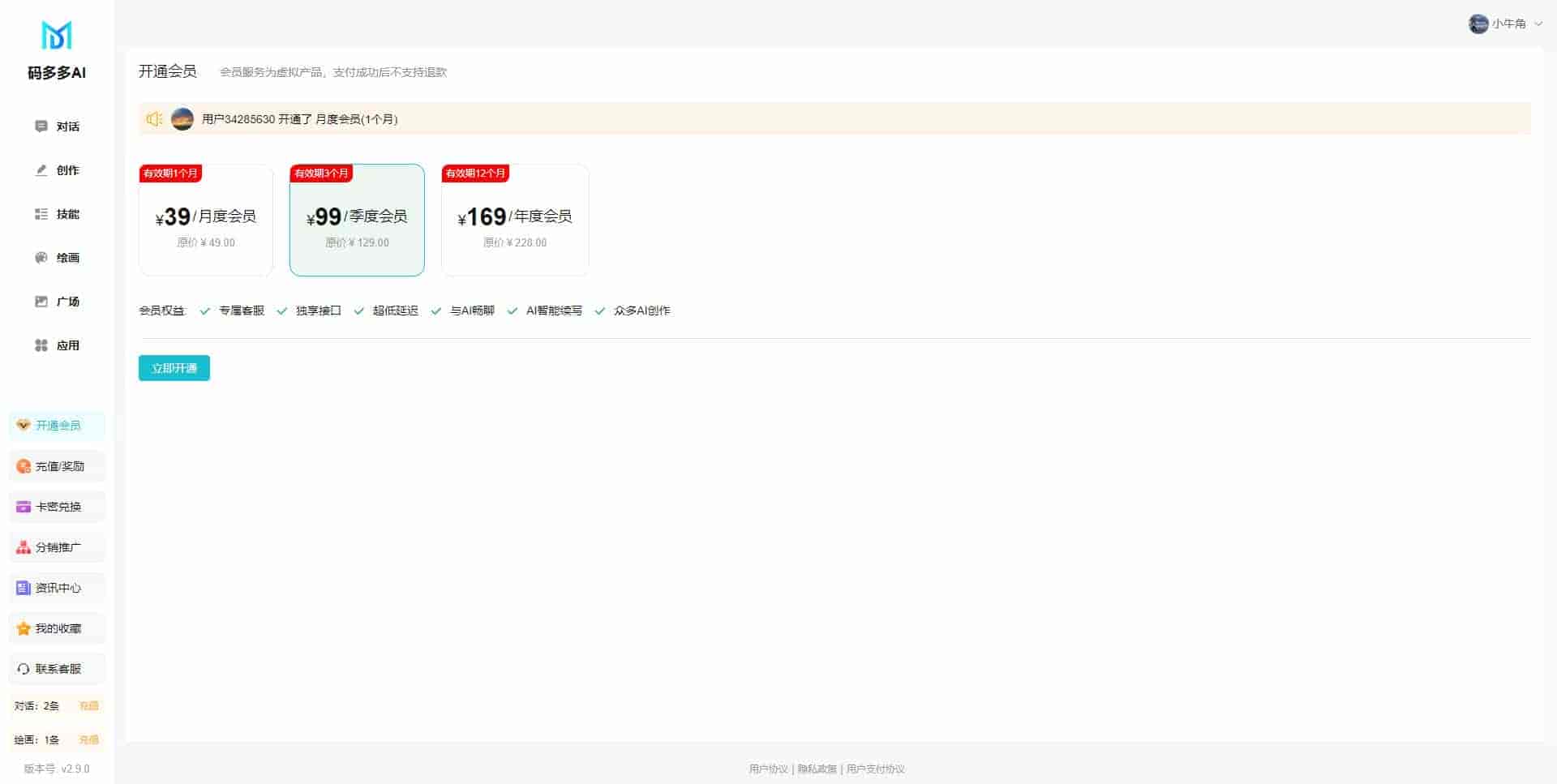Open the 用户协议 footer link
This screenshot has height=784, width=1557.
point(768,769)
